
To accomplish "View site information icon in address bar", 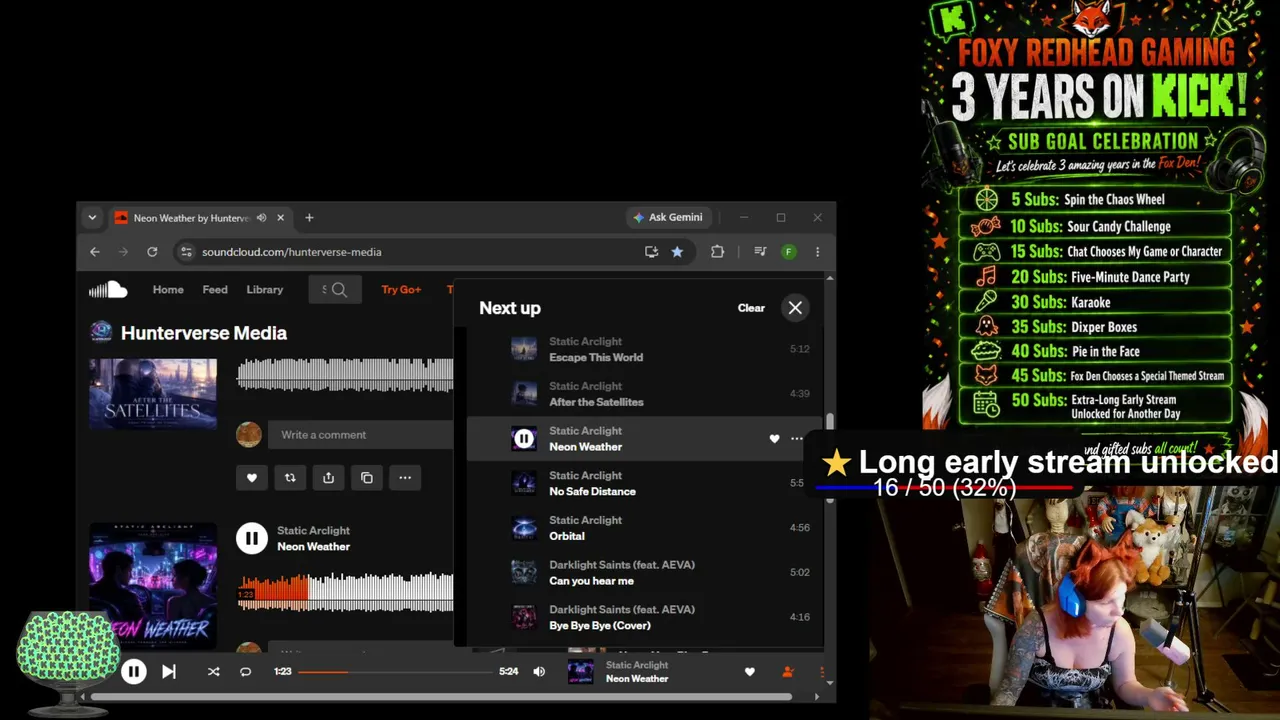I will (x=185, y=252).
